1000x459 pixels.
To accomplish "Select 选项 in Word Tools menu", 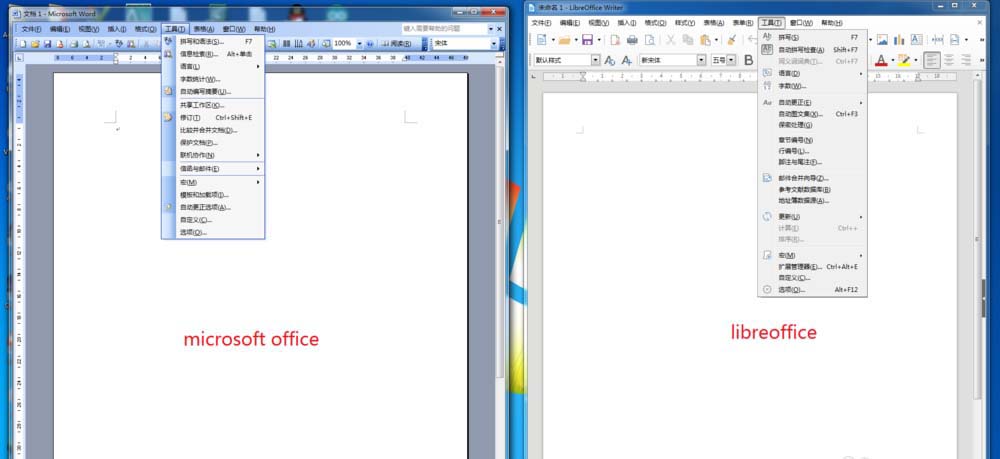I will point(213,233).
